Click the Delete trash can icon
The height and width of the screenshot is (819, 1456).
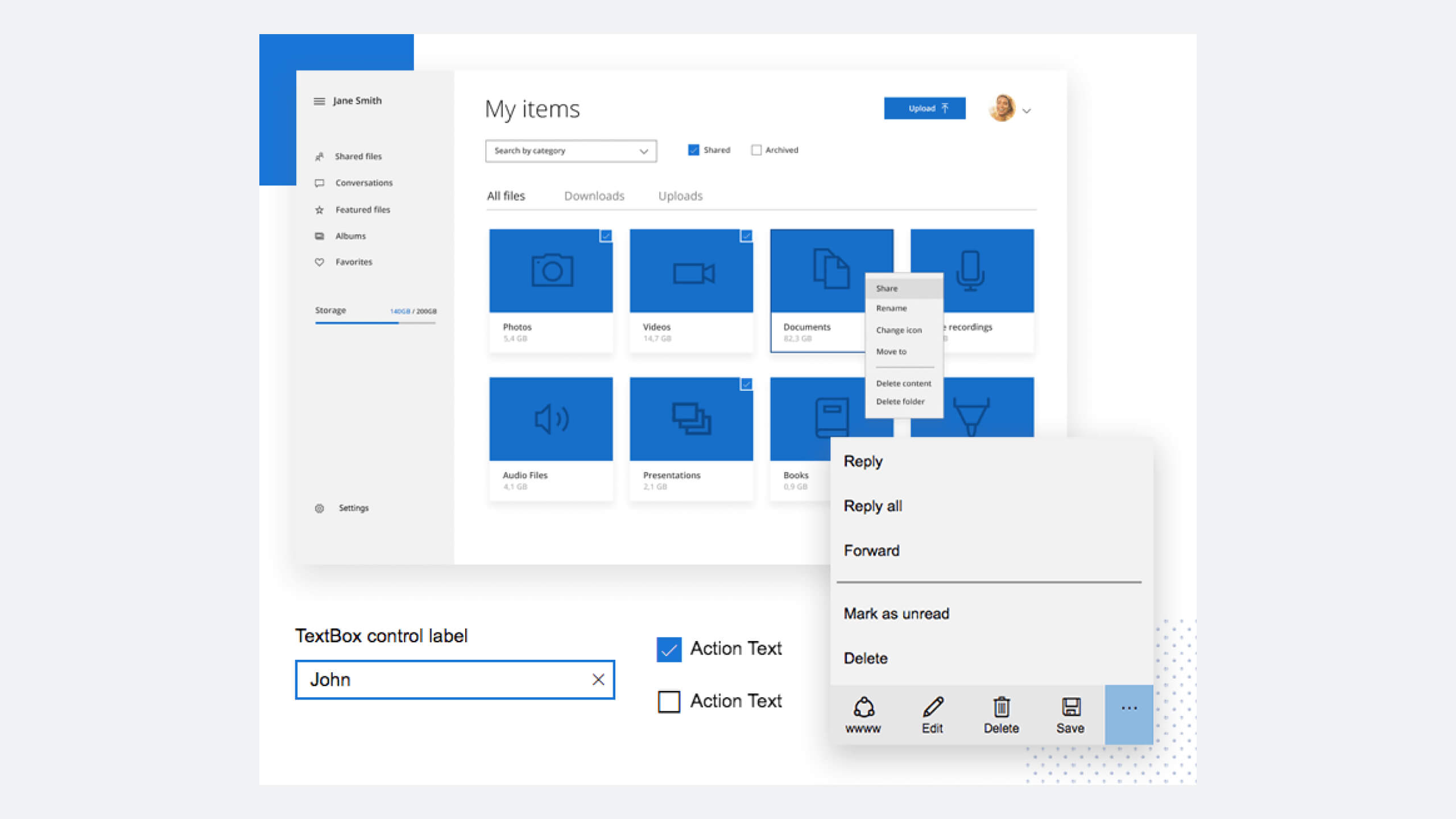1001,707
